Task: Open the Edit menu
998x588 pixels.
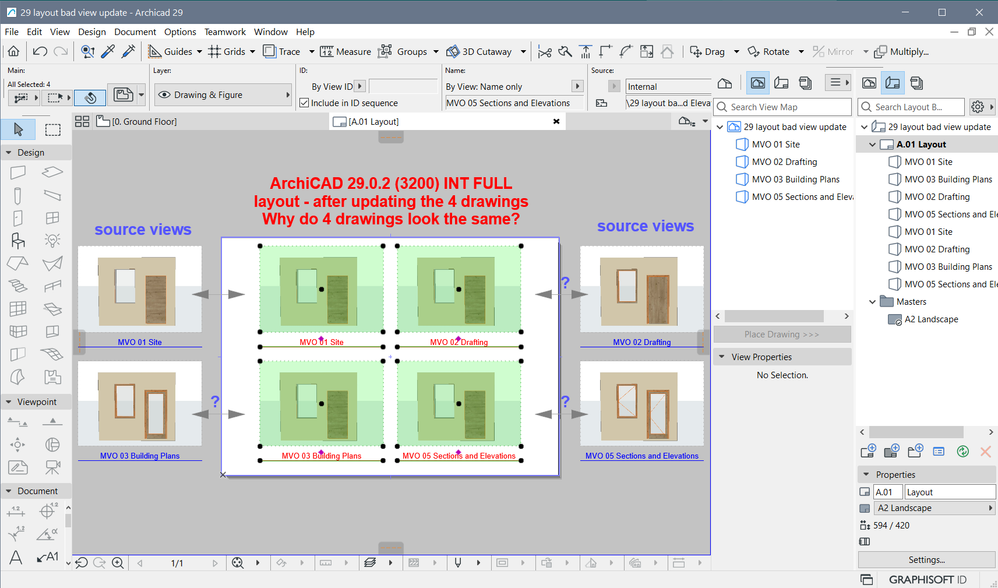Action: tap(34, 32)
